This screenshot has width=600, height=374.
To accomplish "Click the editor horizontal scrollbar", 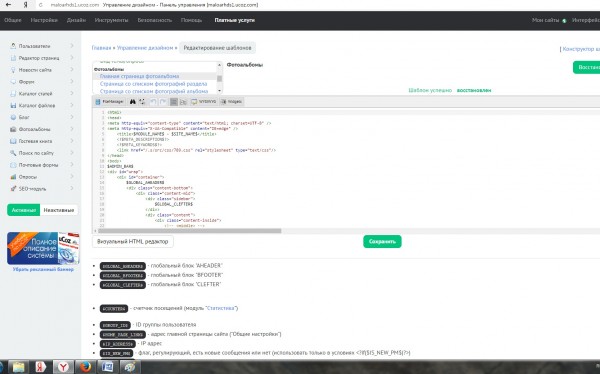I will point(189,231).
